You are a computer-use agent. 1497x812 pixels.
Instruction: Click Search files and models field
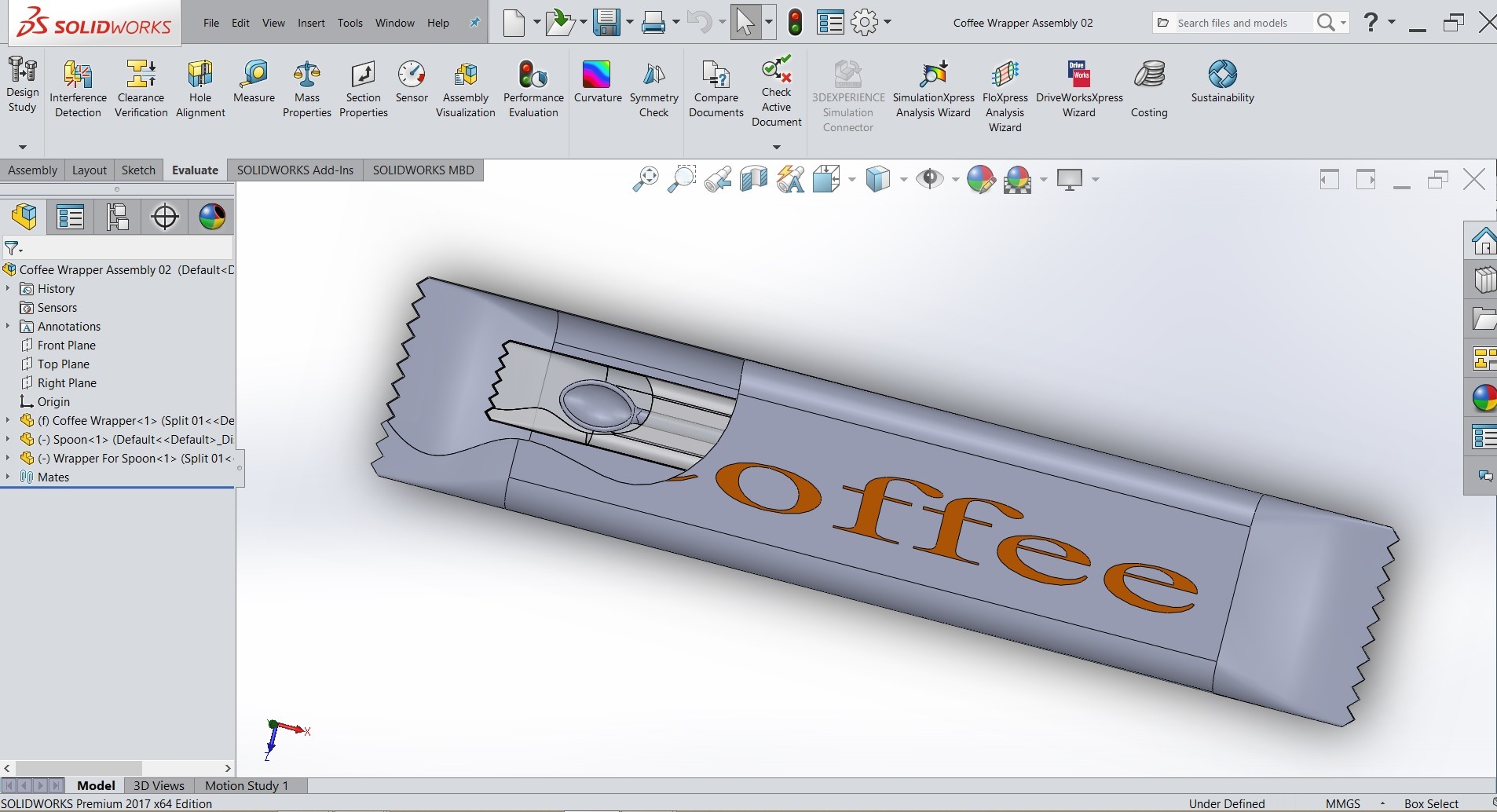tap(1232, 23)
